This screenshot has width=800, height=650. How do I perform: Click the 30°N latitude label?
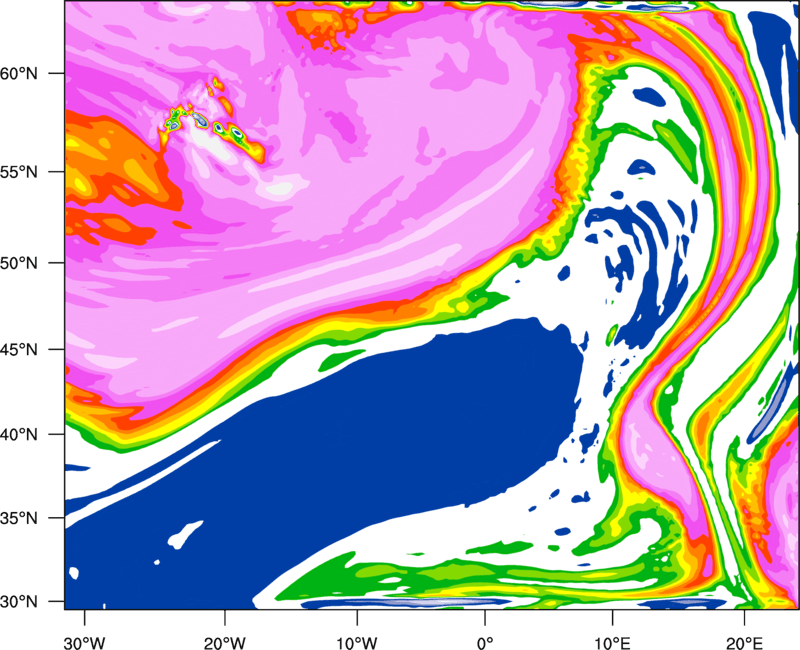tap(19, 602)
